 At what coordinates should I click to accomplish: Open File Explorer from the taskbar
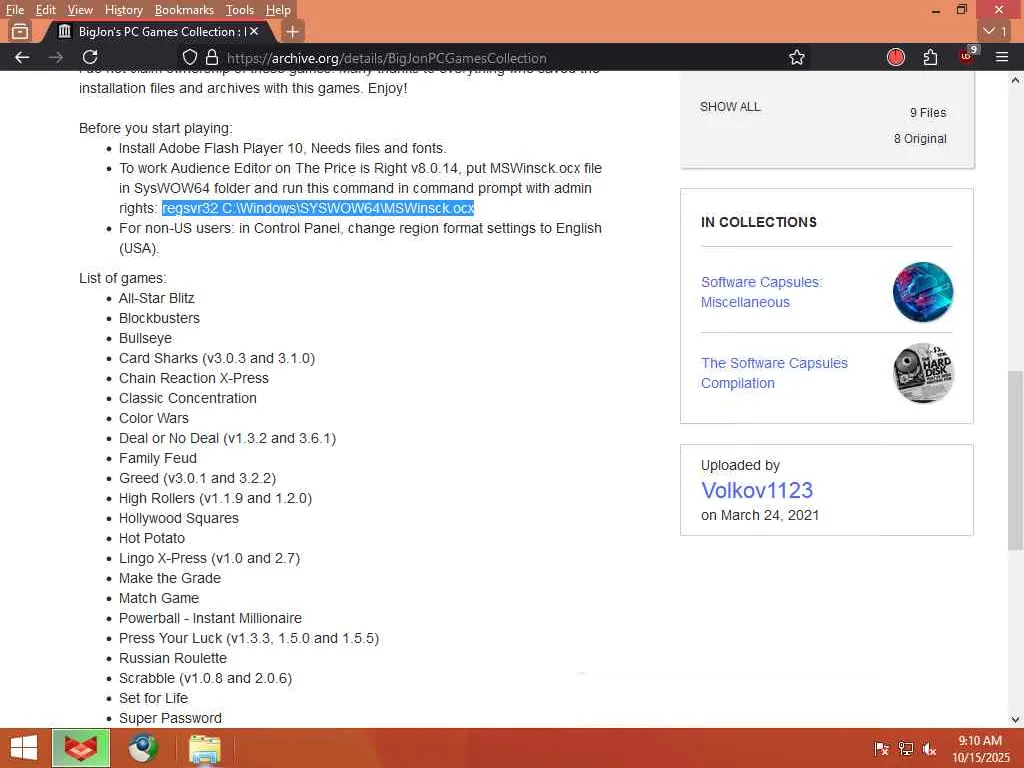click(204, 748)
